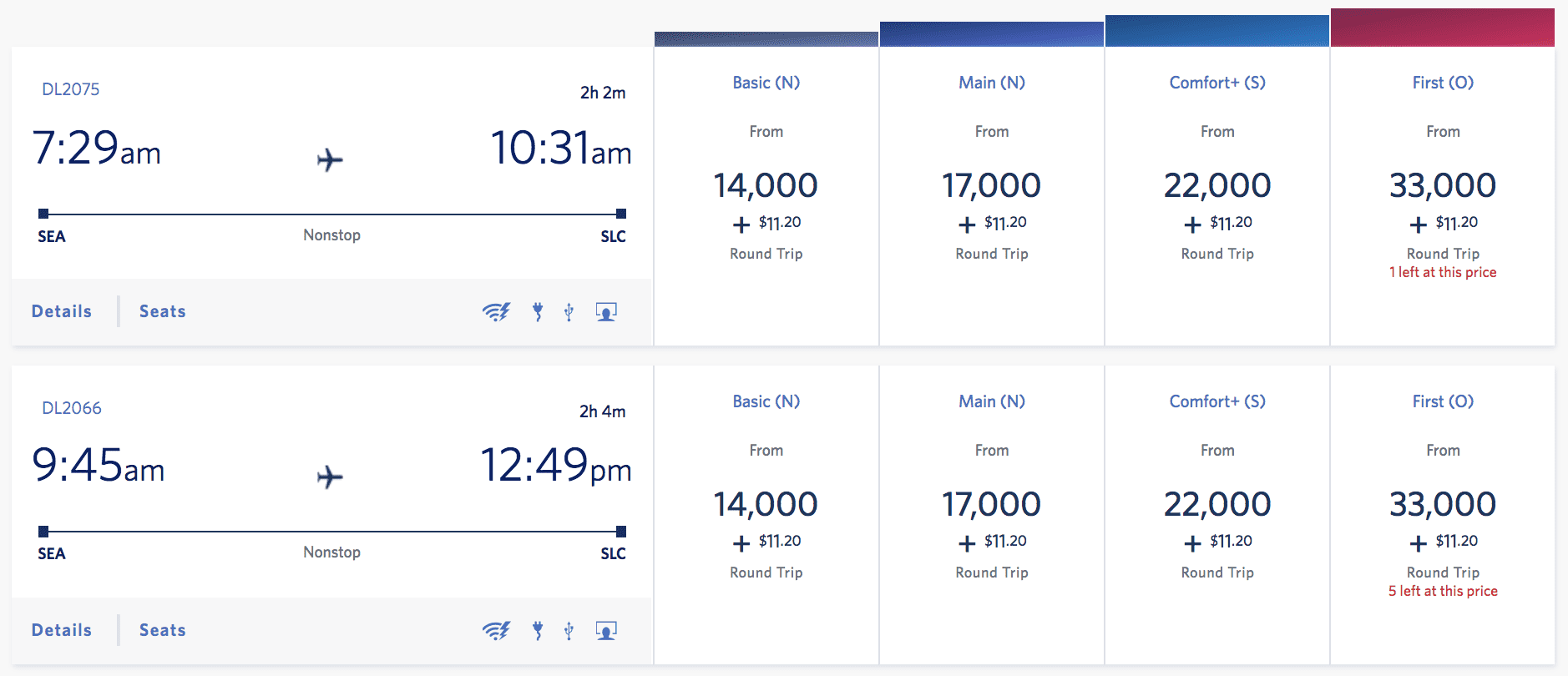The image size is (1568, 676).
Task: Open Details for flight DL2075
Action: coord(61,310)
